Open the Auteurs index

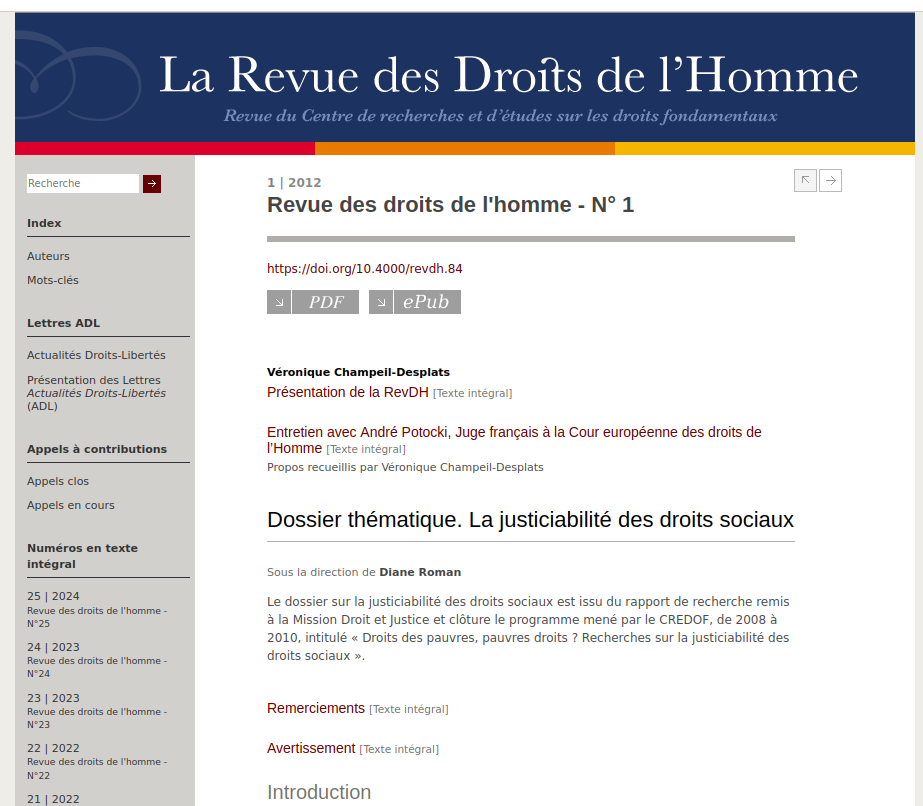(x=48, y=256)
